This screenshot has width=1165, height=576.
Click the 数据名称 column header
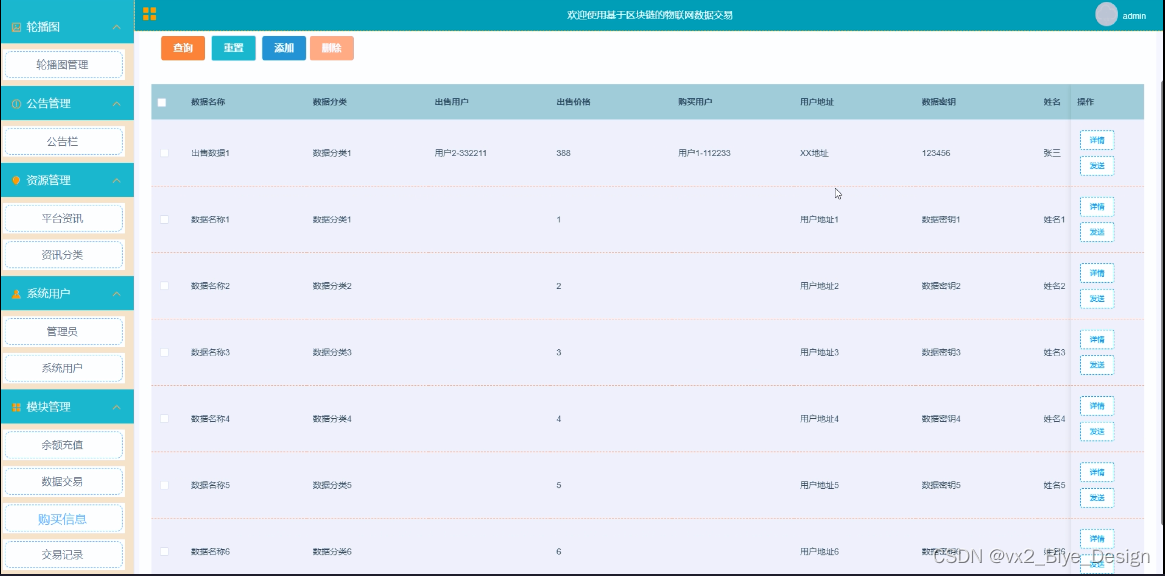208,102
